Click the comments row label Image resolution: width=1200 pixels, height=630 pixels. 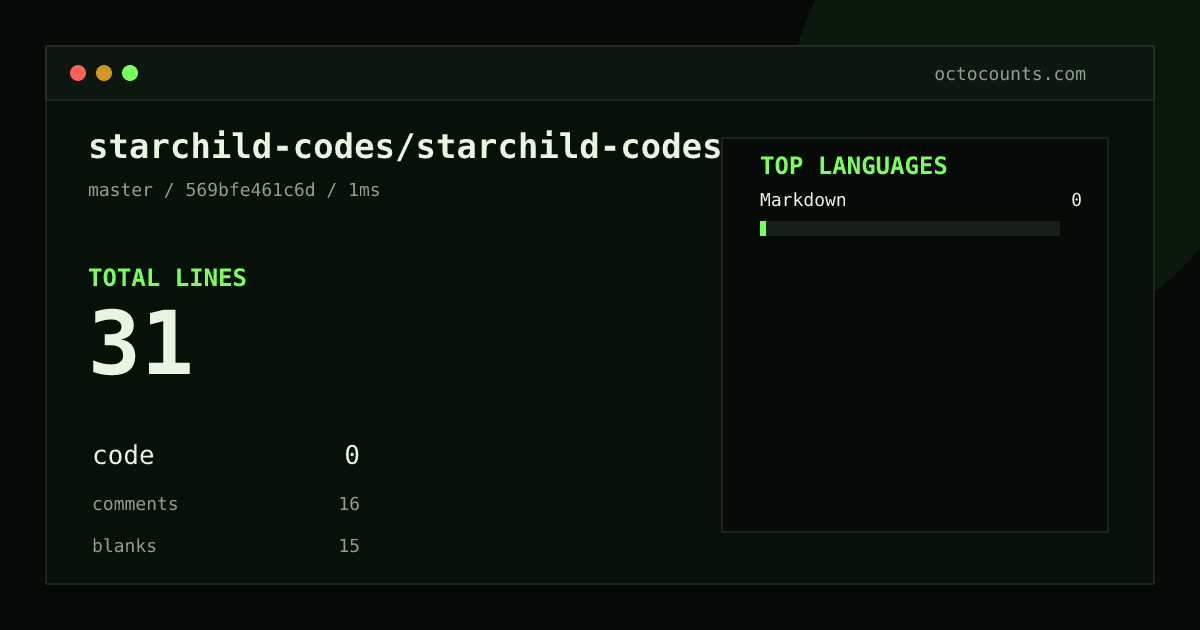[135, 504]
